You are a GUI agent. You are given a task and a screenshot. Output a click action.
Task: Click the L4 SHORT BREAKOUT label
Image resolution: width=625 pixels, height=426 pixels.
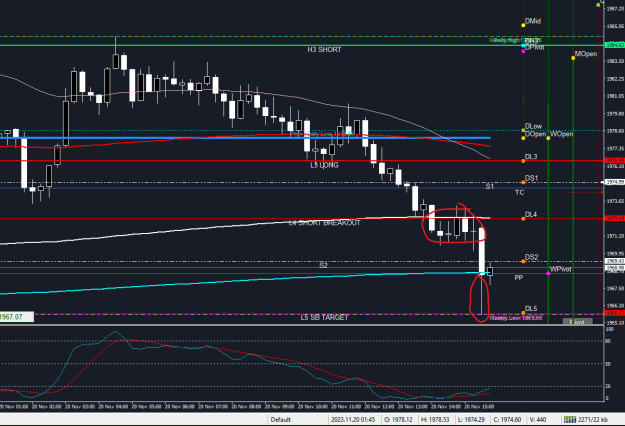coord(324,223)
